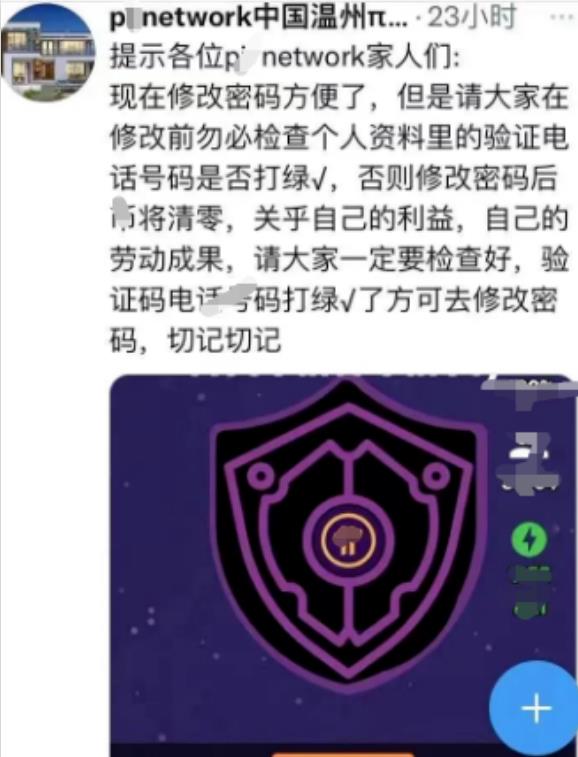The image size is (578, 757).
Task: Open the three-dot more options menu
Action: pos(561,17)
